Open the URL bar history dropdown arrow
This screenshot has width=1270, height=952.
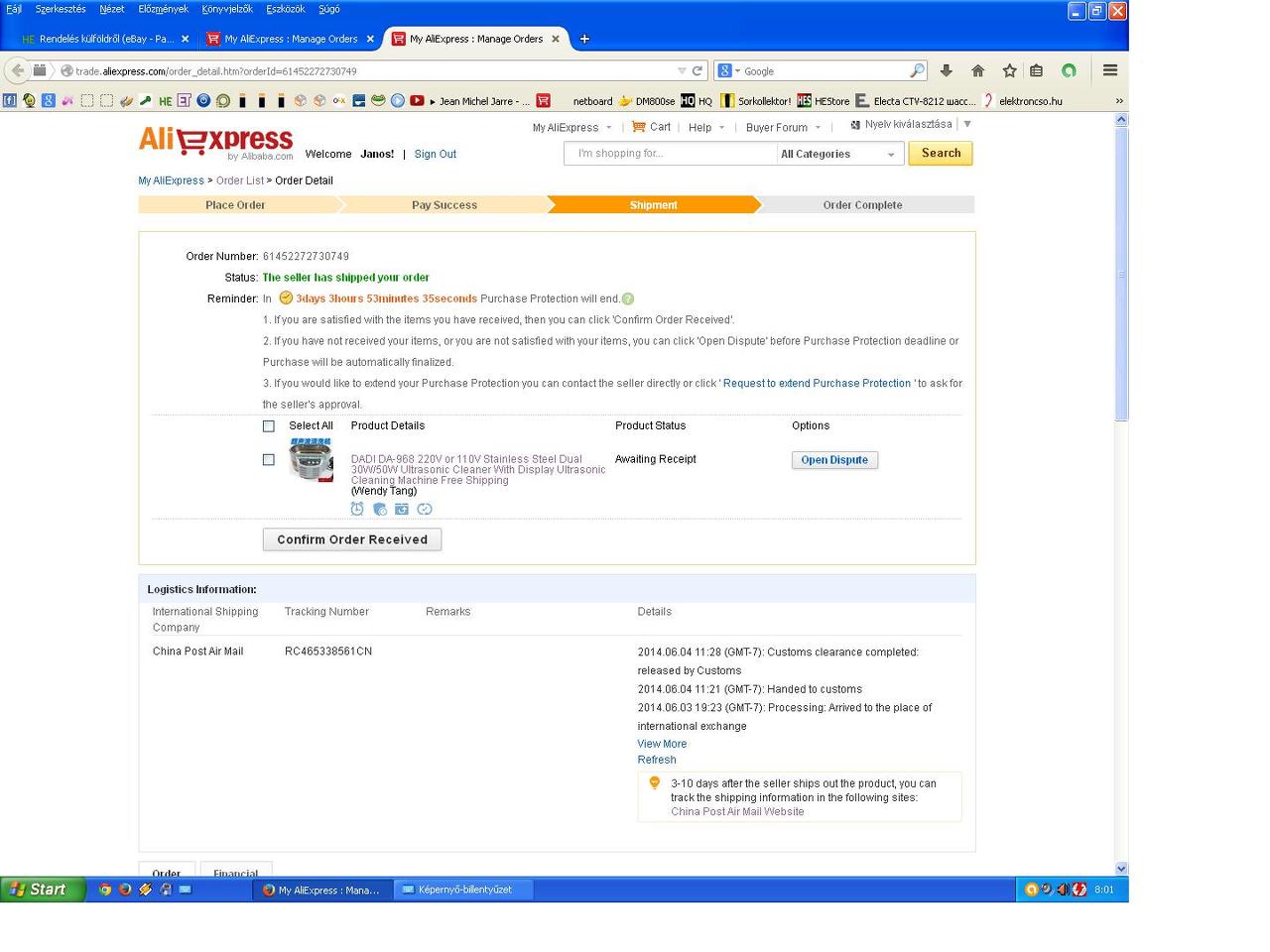pos(682,70)
